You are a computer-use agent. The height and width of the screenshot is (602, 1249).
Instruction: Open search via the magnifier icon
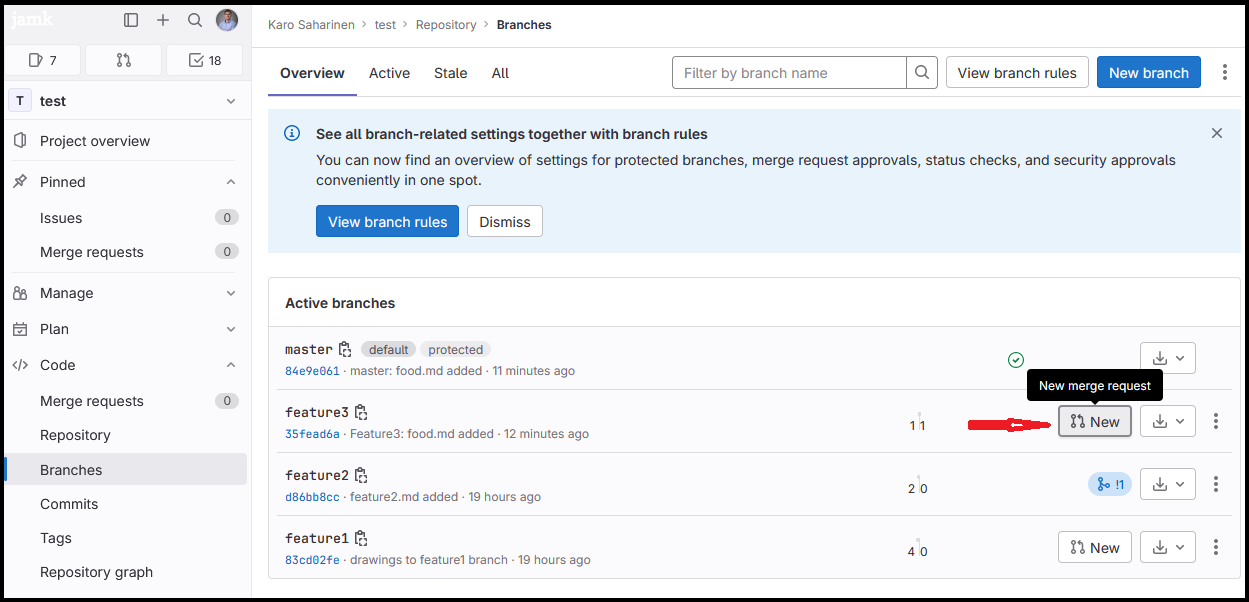[x=195, y=20]
